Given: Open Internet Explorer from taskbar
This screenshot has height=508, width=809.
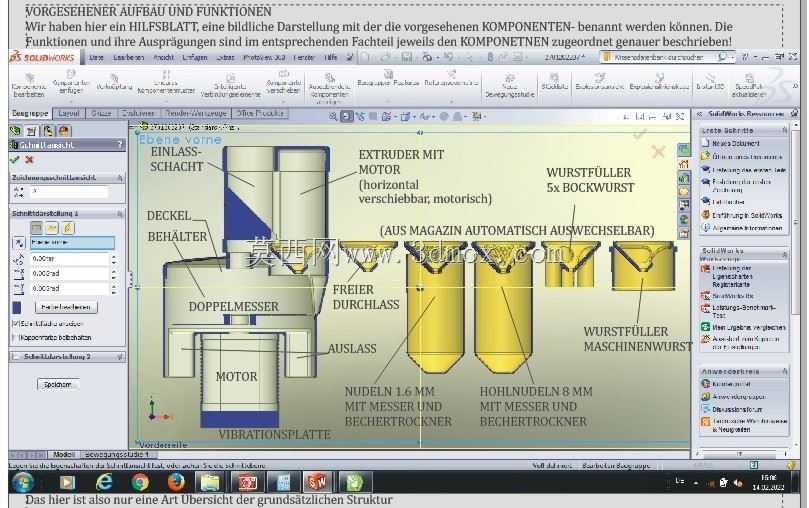Looking at the screenshot, I should (104, 482).
